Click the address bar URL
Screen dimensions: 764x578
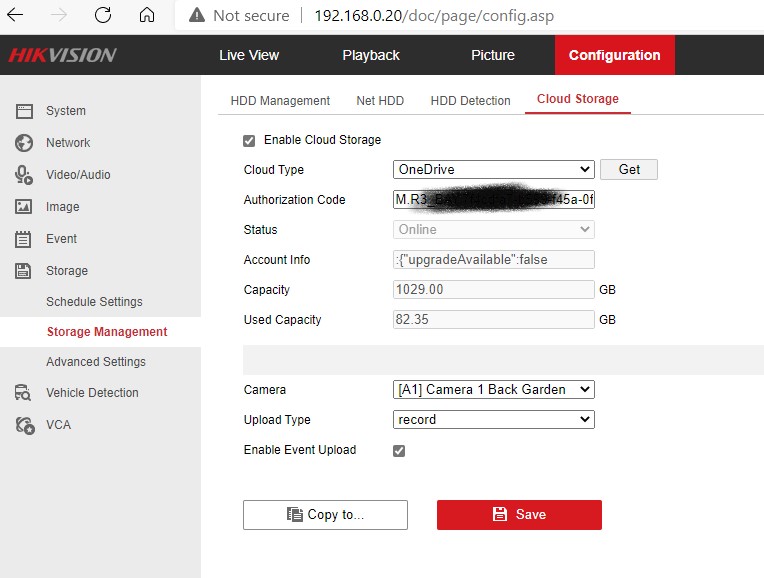pyautogui.click(x=434, y=16)
